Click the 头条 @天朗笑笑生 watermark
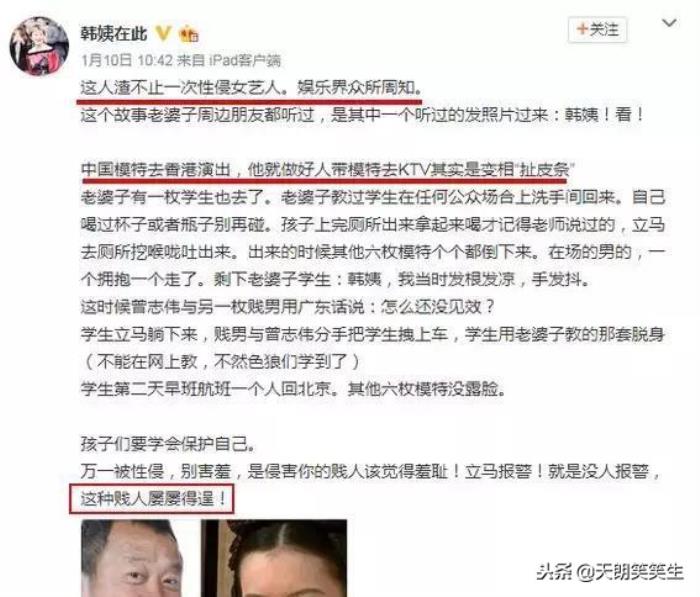 pos(610,572)
